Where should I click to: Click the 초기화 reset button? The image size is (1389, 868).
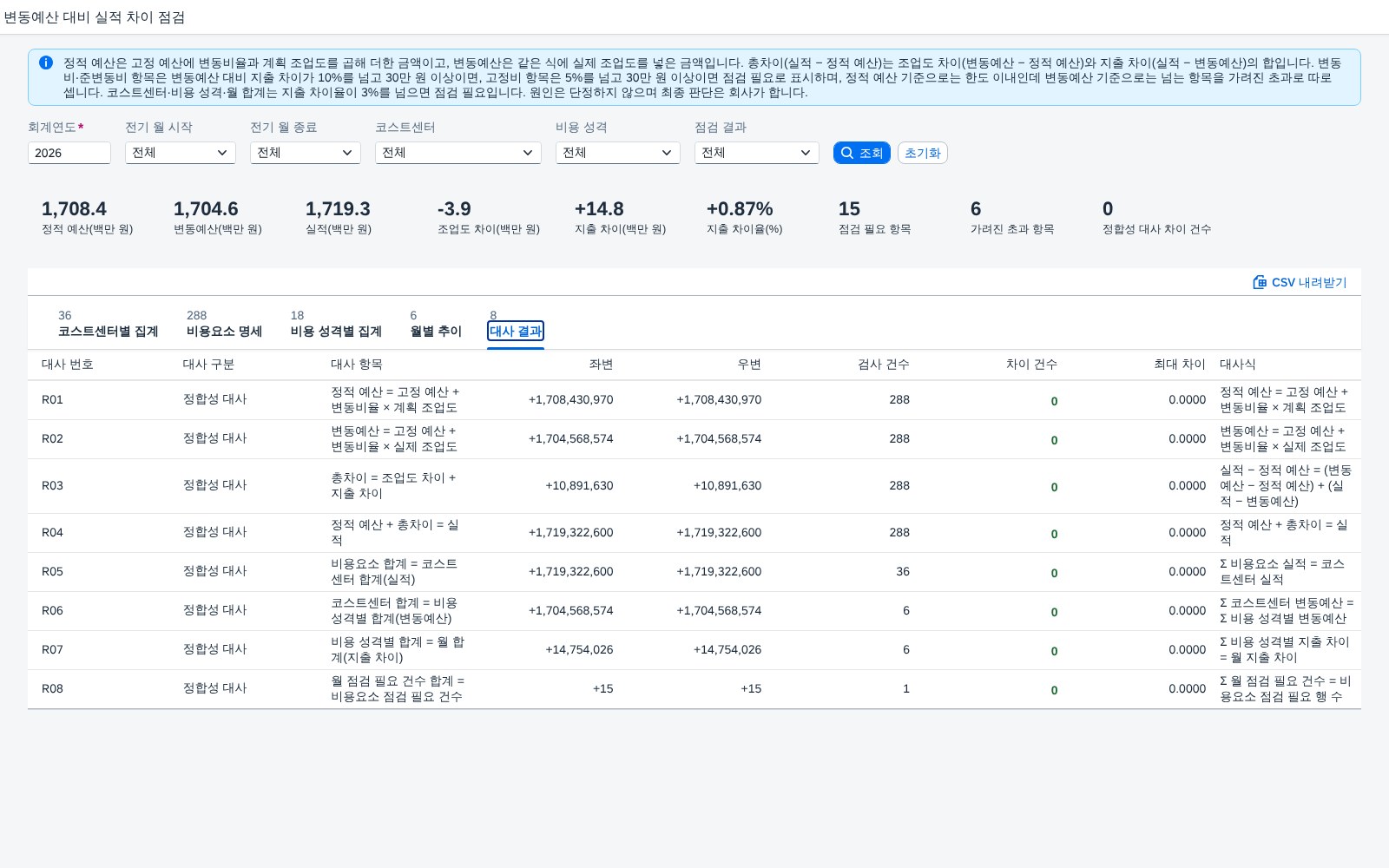coord(922,153)
